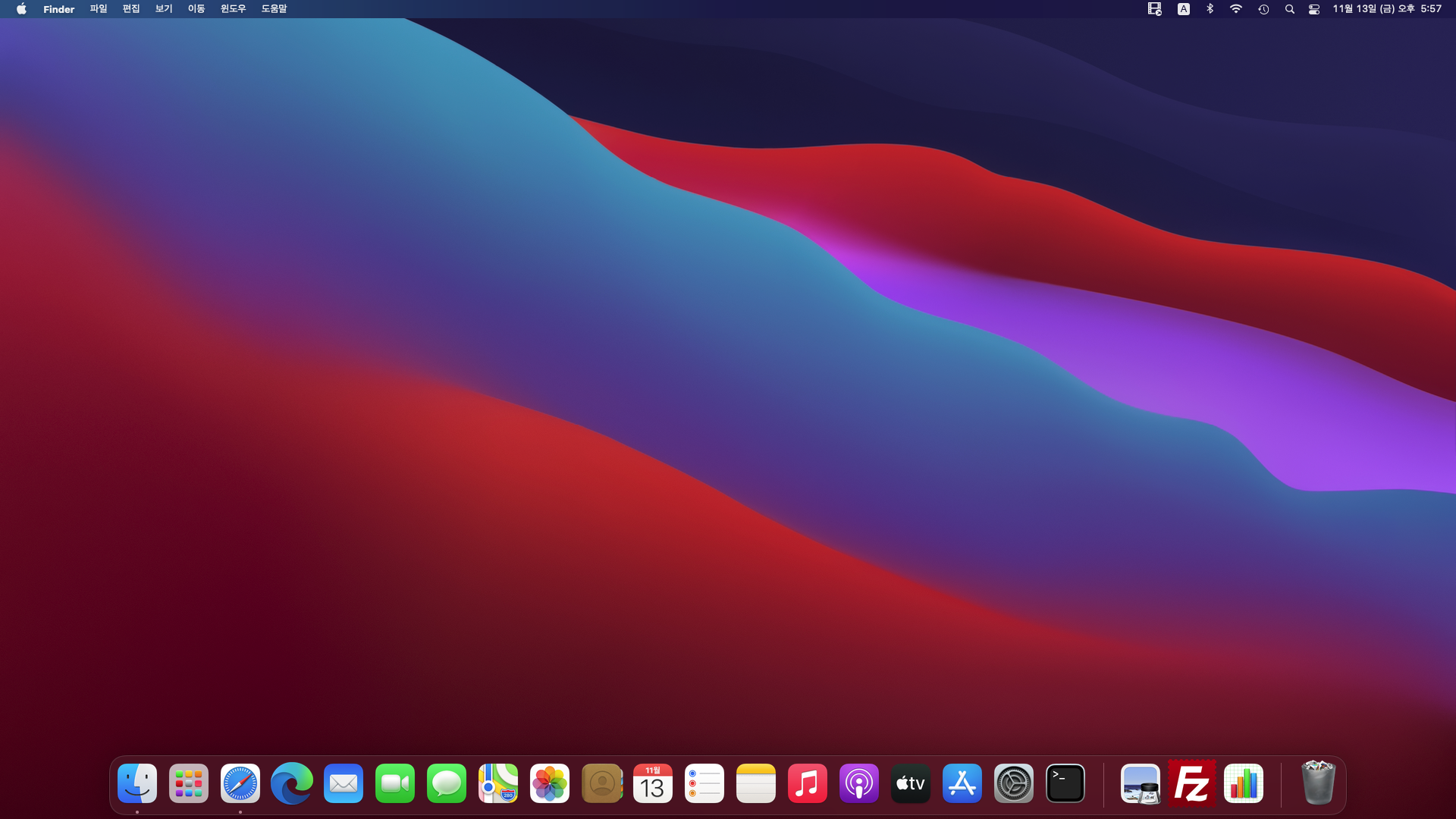The height and width of the screenshot is (819, 1456).
Task: Open the Maps app icon
Action: 498,783
